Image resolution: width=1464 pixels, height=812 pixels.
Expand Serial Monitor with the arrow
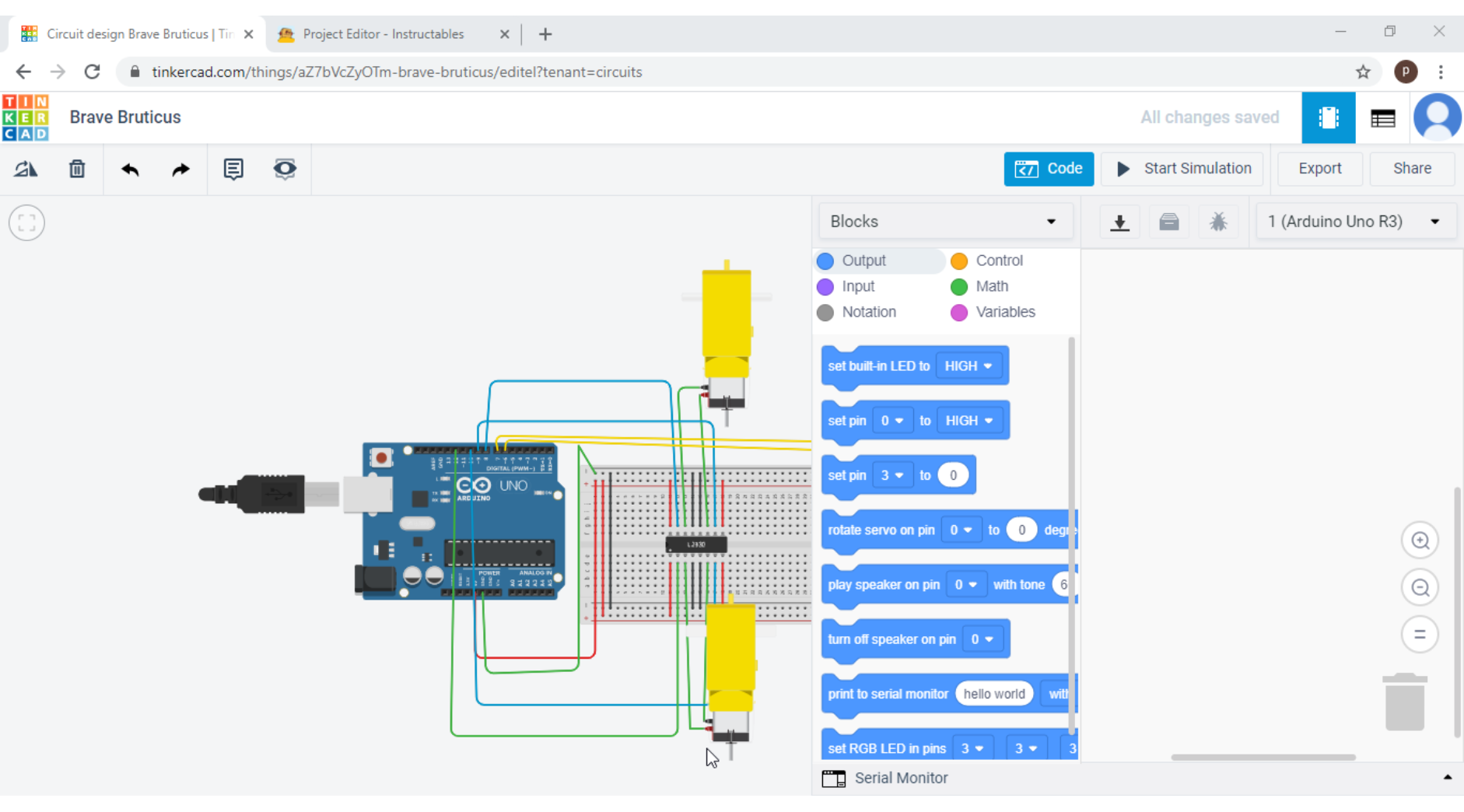[x=1448, y=778]
